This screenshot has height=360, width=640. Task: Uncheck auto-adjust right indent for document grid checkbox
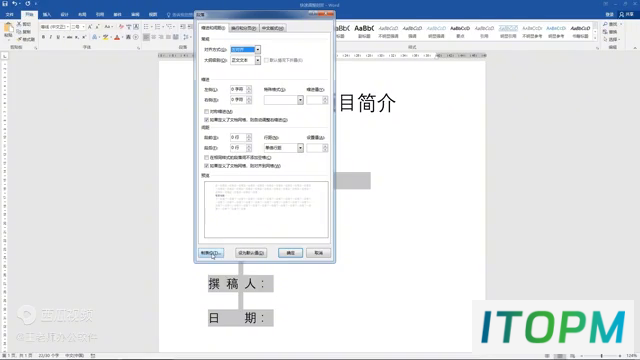[x=207, y=120]
